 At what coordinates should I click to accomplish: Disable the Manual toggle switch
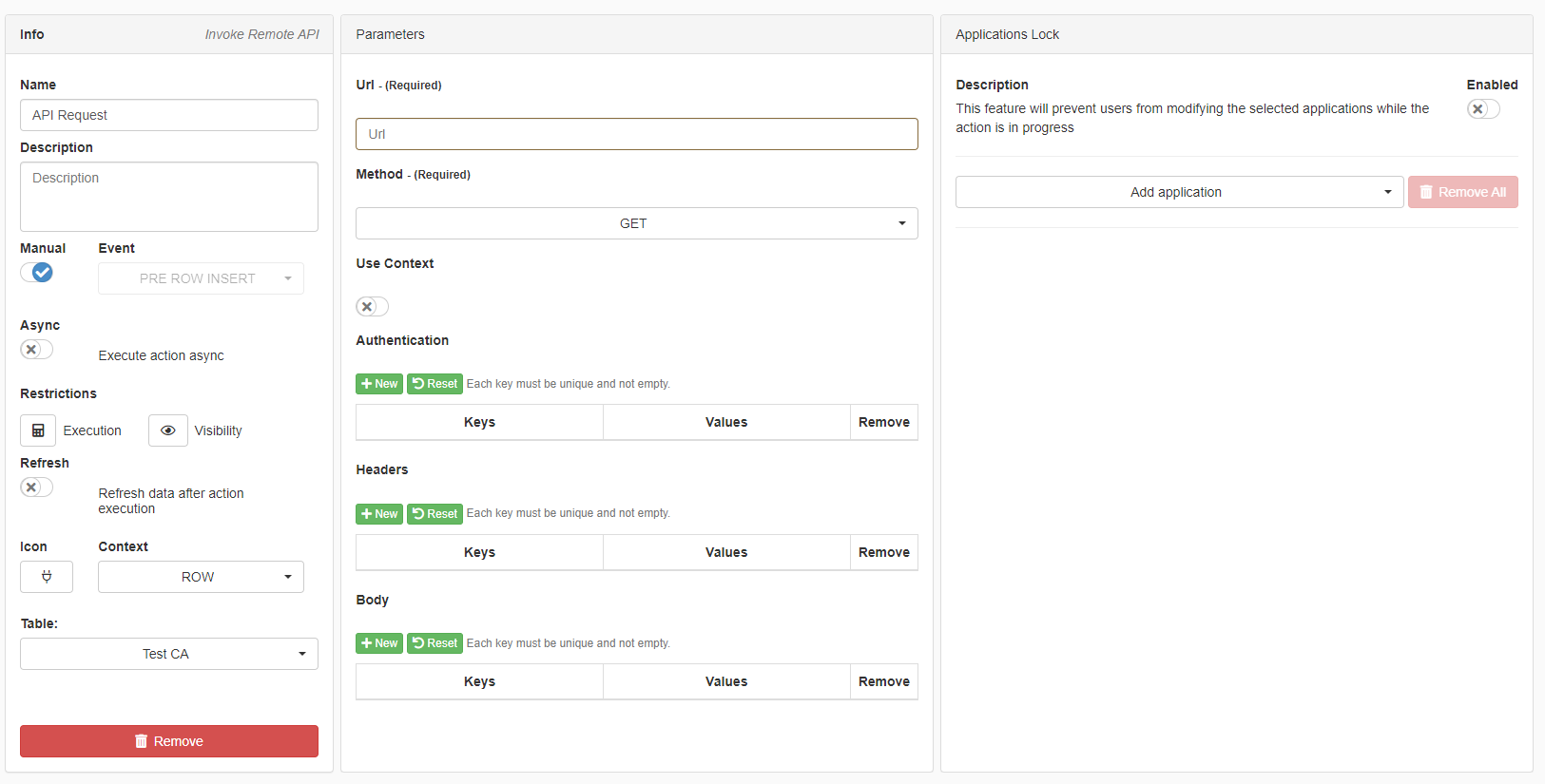[37, 273]
